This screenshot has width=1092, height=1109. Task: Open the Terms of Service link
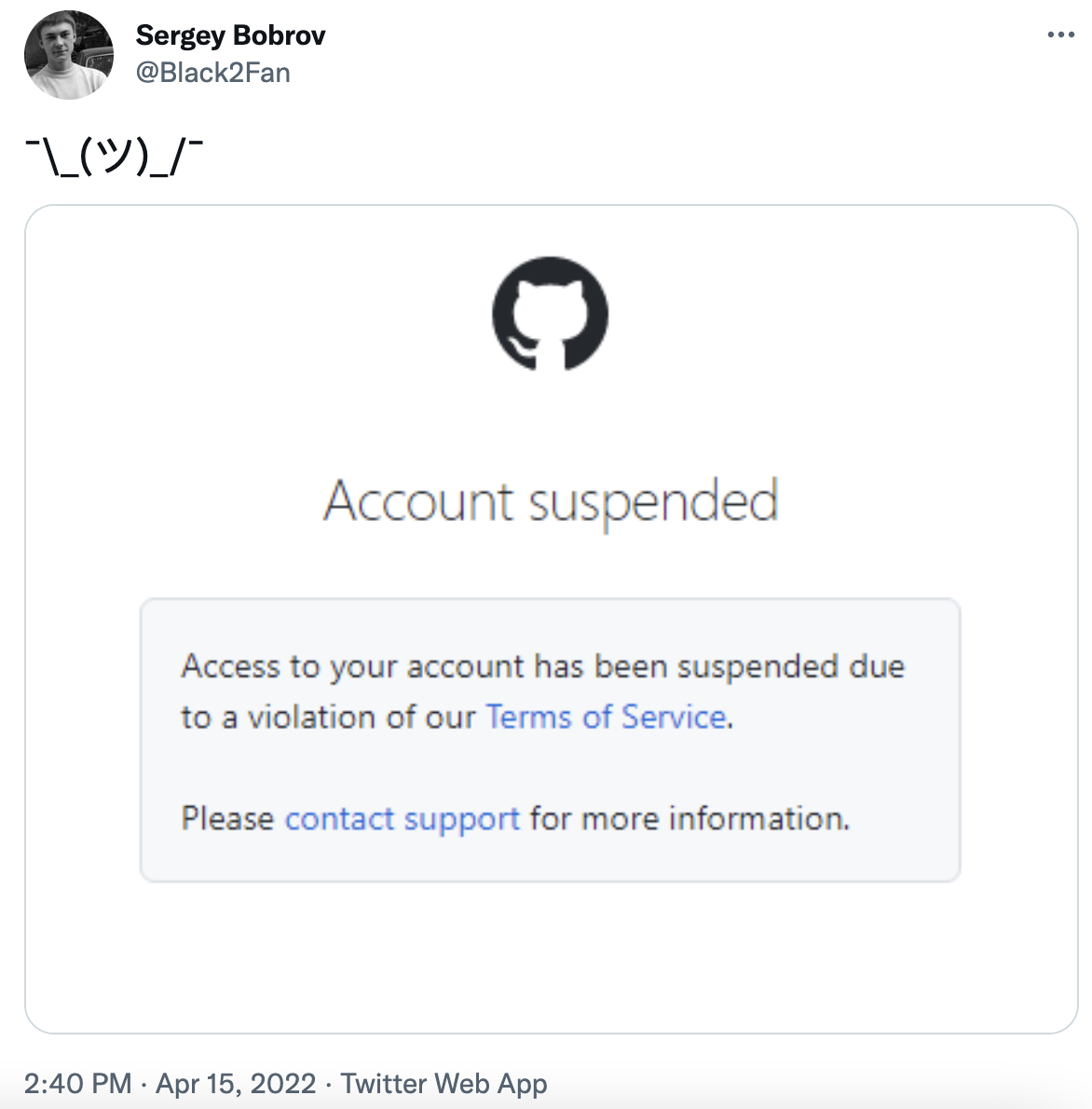tap(606, 717)
